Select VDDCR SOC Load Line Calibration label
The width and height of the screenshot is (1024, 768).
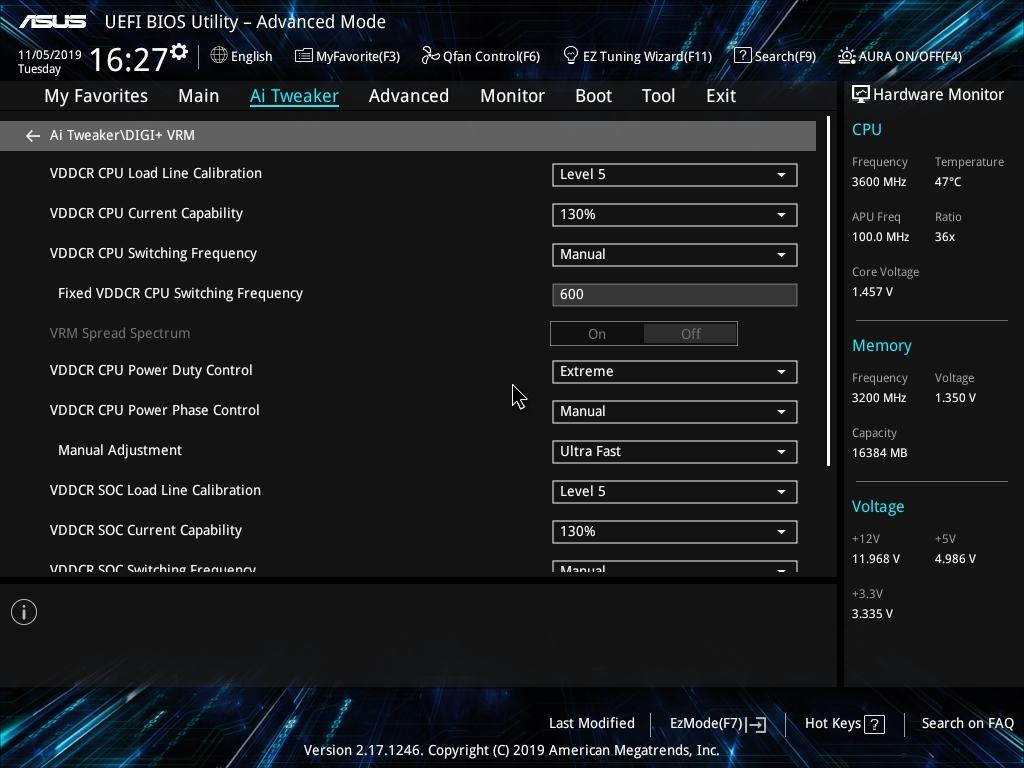coord(155,490)
